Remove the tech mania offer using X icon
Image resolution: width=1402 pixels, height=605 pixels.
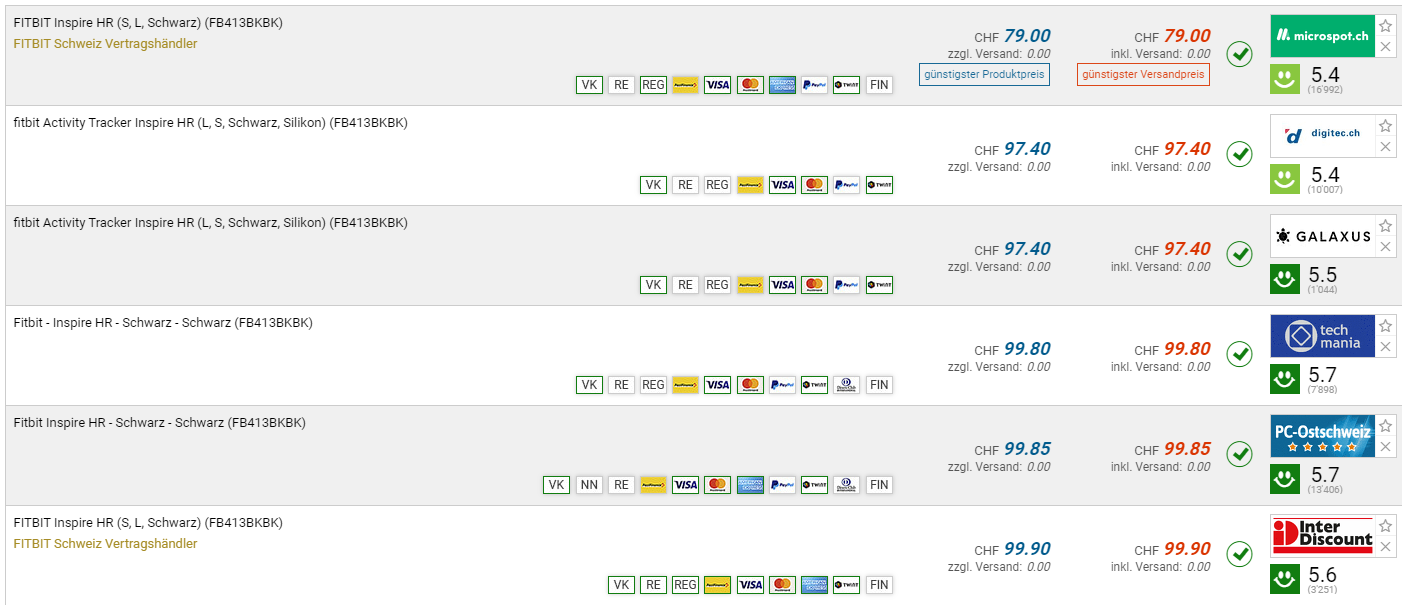tap(1385, 347)
